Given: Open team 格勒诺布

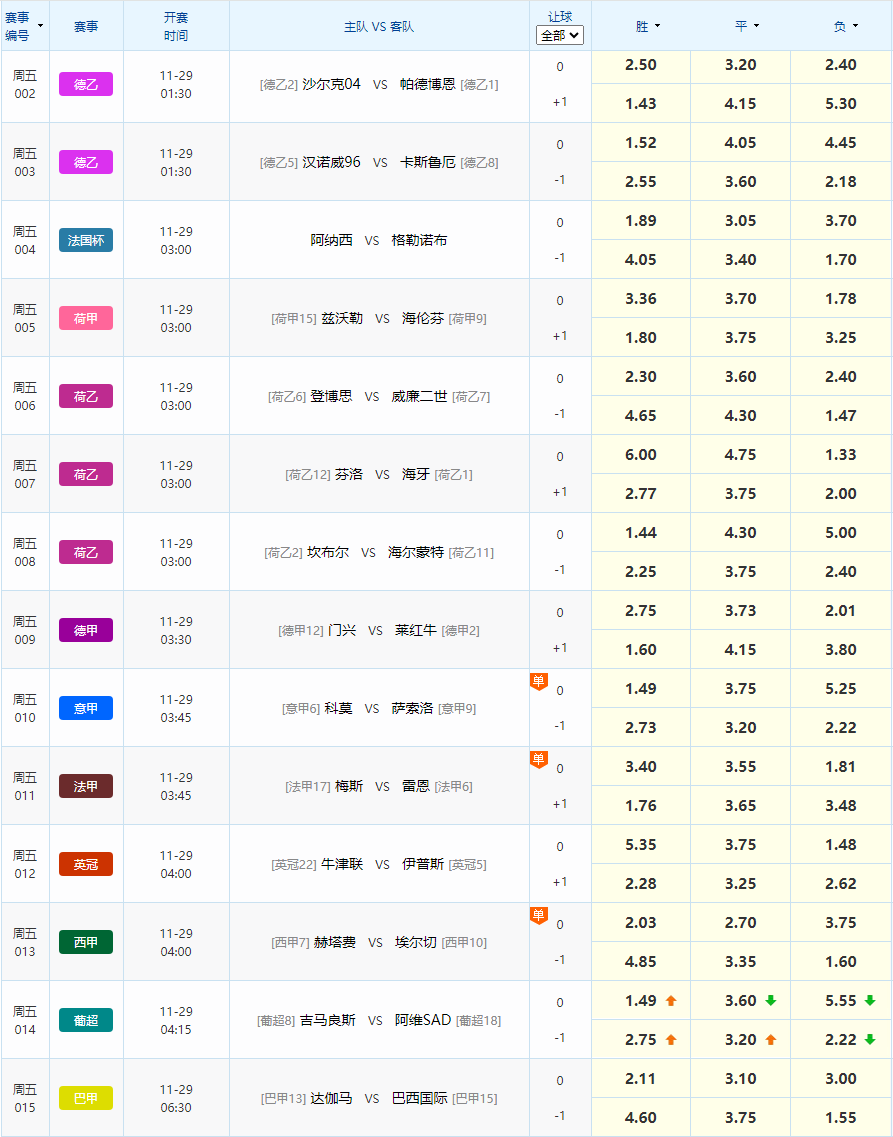Looking at the screenshot, I should (x=419, y=240).
